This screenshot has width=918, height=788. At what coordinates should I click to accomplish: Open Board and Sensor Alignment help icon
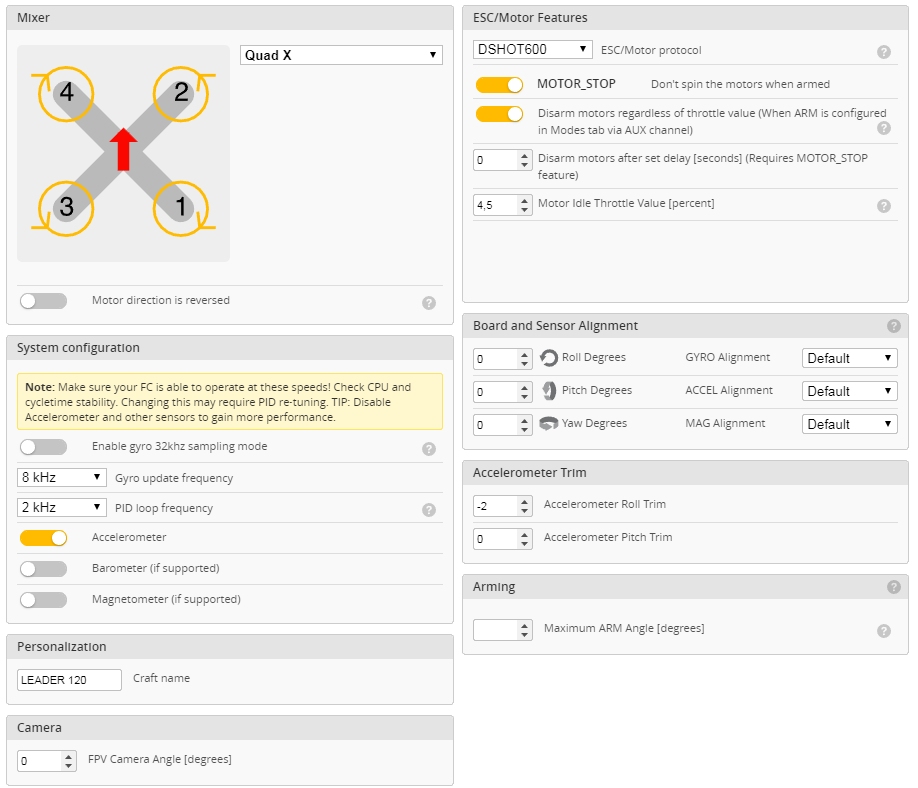(893, 326)
